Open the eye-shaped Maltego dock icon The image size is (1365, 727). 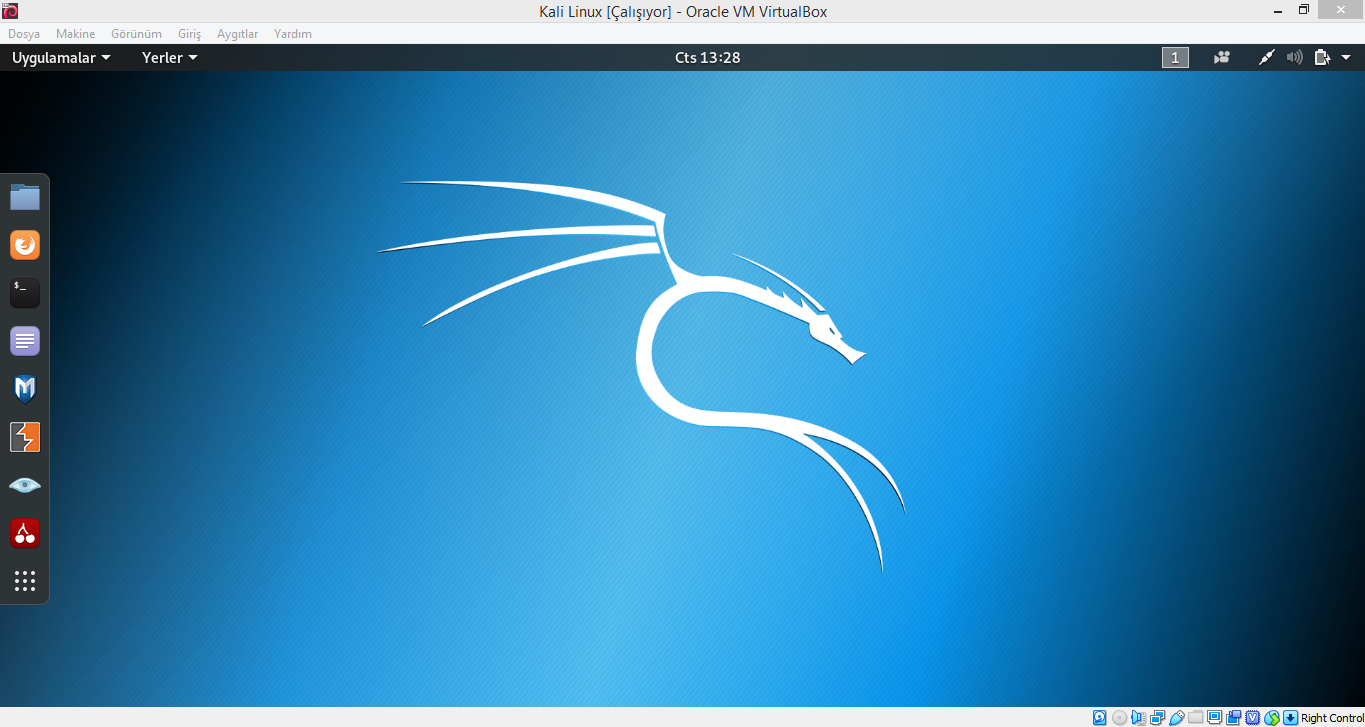pos(25,485)
